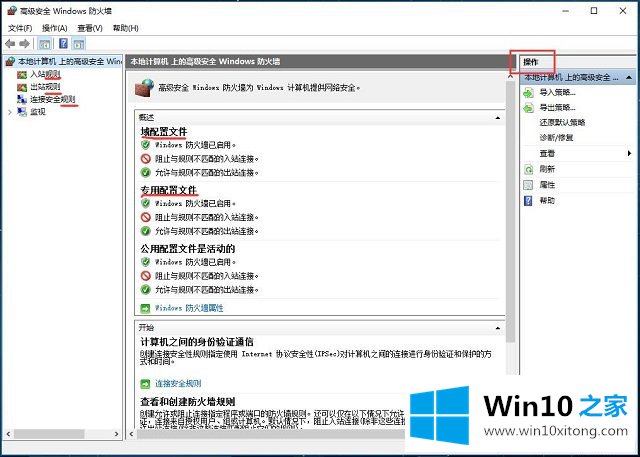
Task: Click the green arrow icon beside Windows 防火墙属性
Action: tap(145, 308)
